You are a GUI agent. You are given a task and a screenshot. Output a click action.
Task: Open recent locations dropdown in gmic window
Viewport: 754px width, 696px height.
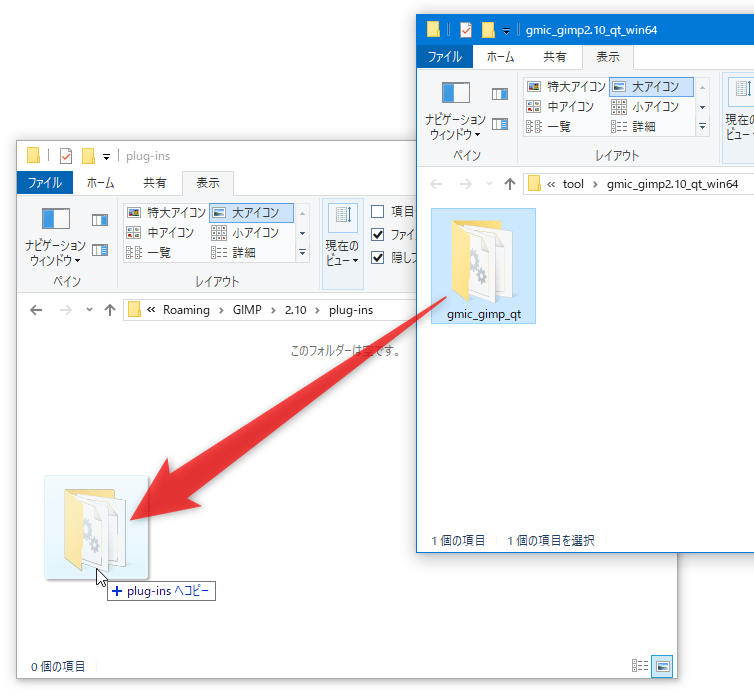coord(490,184)
